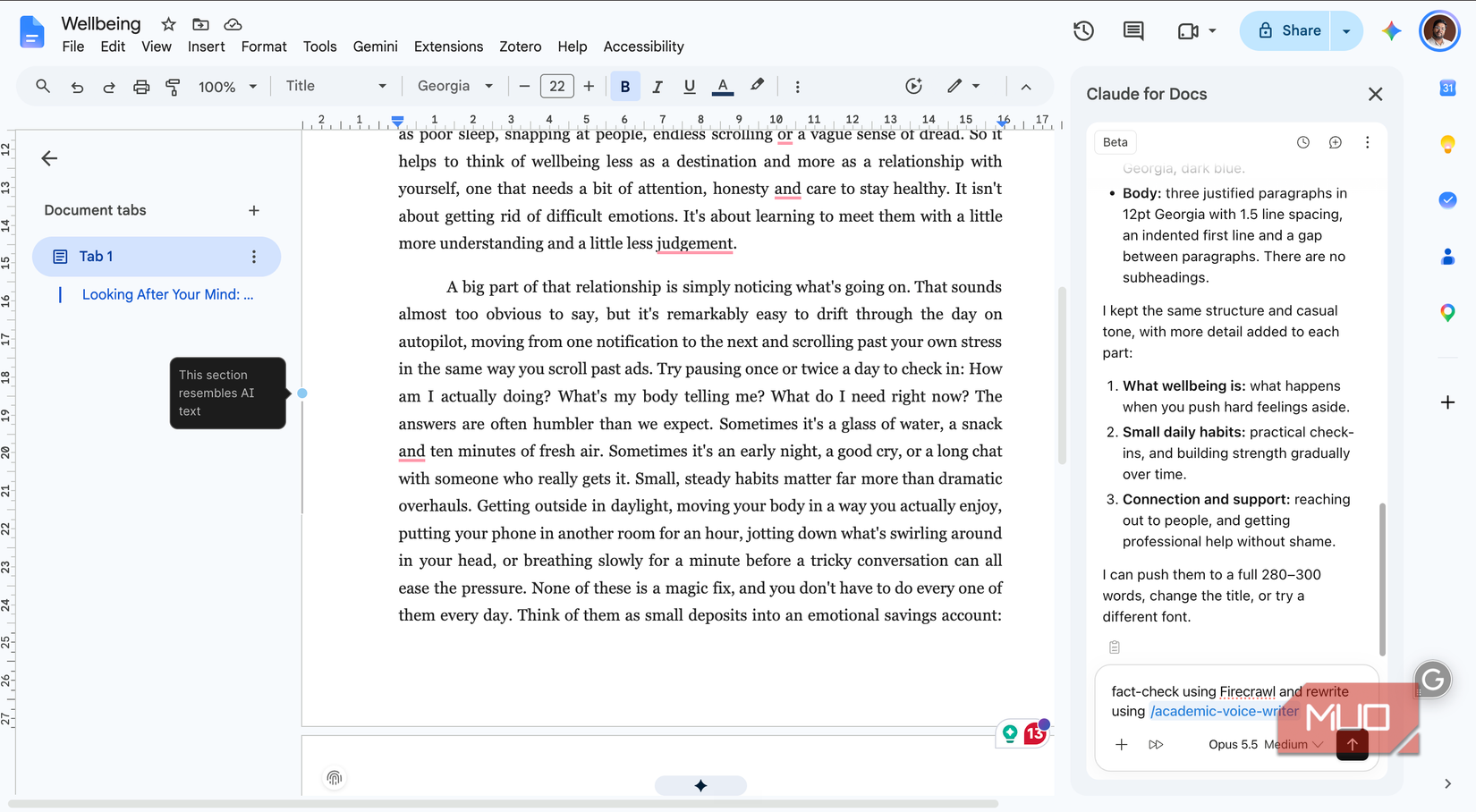1476x812 pixels.
Task: Toggle underline formatting
Action: (689, 87)
